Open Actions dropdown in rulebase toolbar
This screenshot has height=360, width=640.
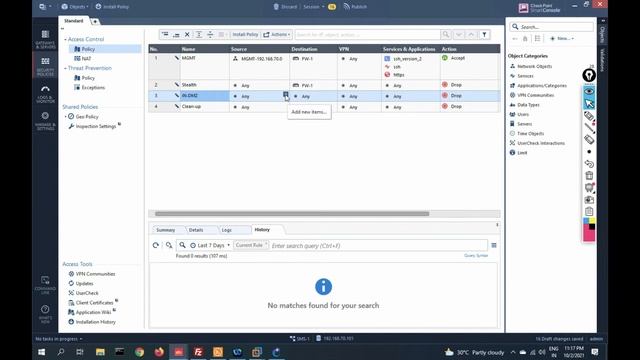(x=277, y=35)
